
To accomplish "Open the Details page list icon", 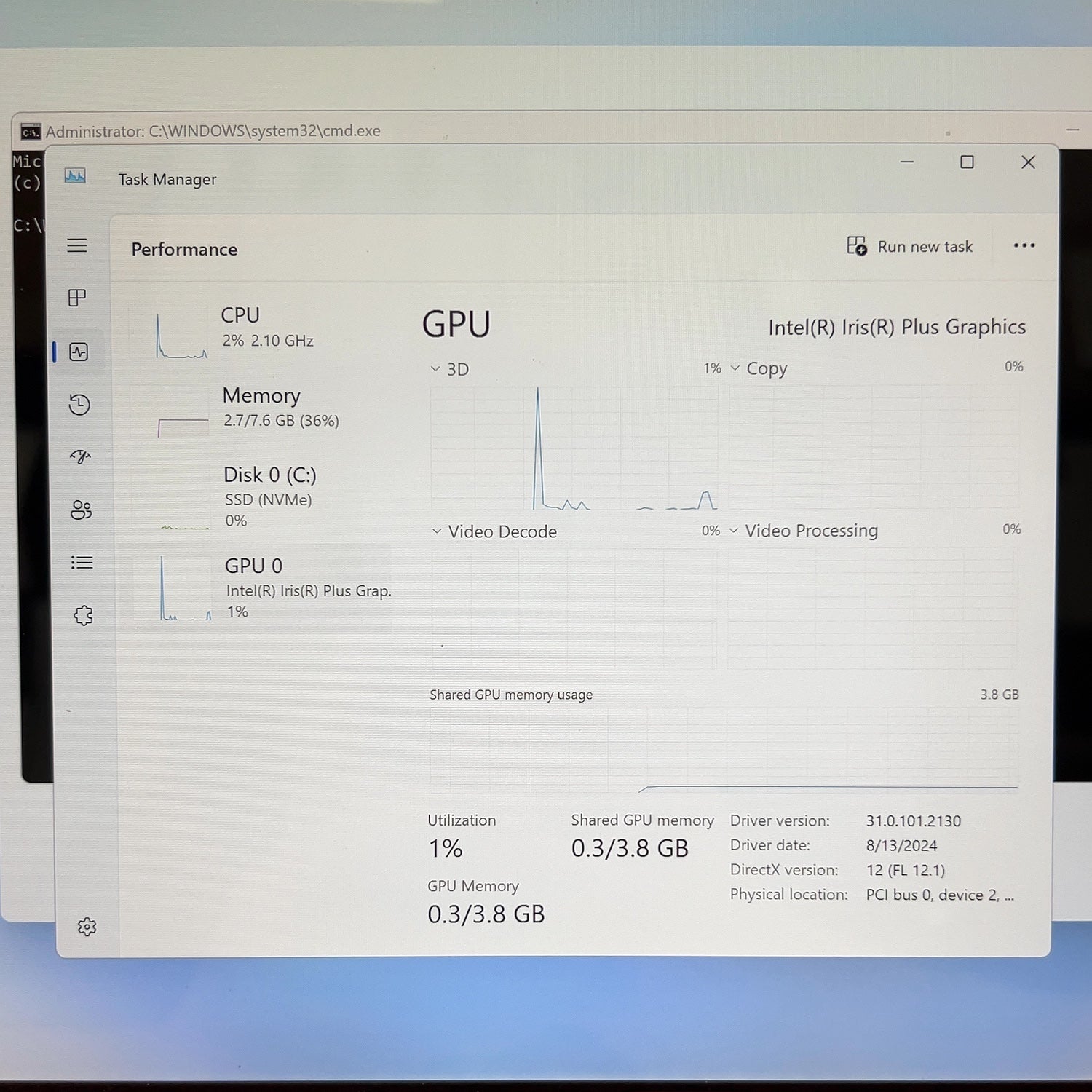I will pos(82,563).
